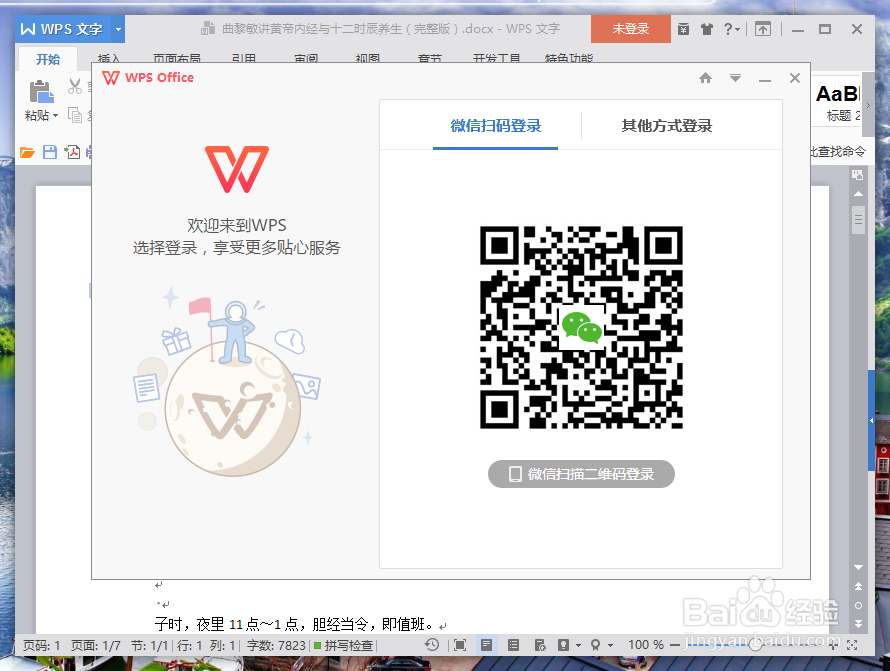Image resolution: width=890 pixels, height=671 pixels.
Task: Click 字数: 7823 word count
Action: pos(276,645)
